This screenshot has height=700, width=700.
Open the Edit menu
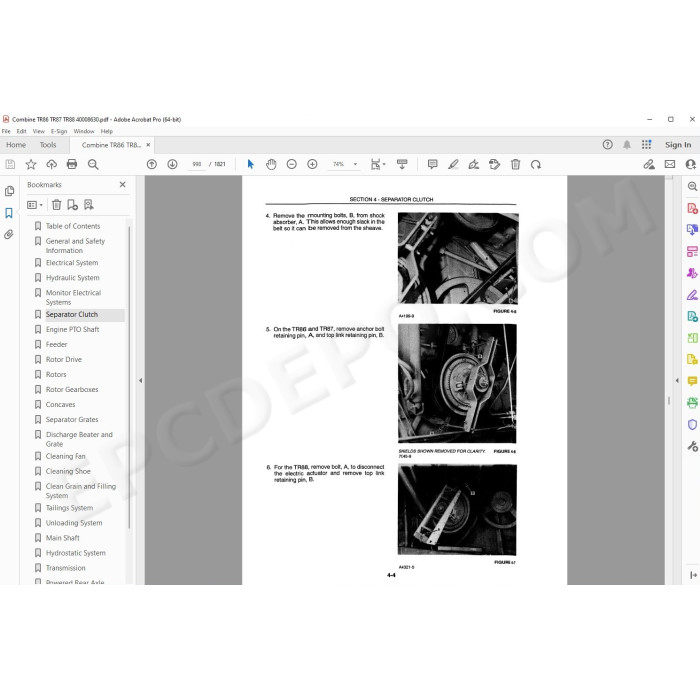[x=21, y=131]
